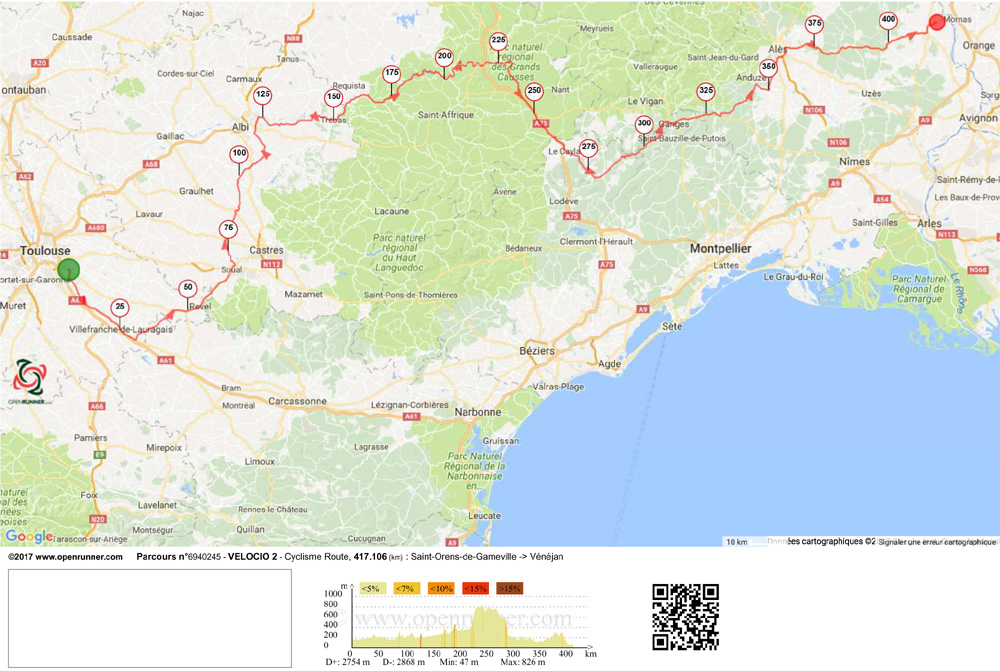Select the 375 km route marker
1000x671 pixels.
pyautogui.click(x=814, y=24)
